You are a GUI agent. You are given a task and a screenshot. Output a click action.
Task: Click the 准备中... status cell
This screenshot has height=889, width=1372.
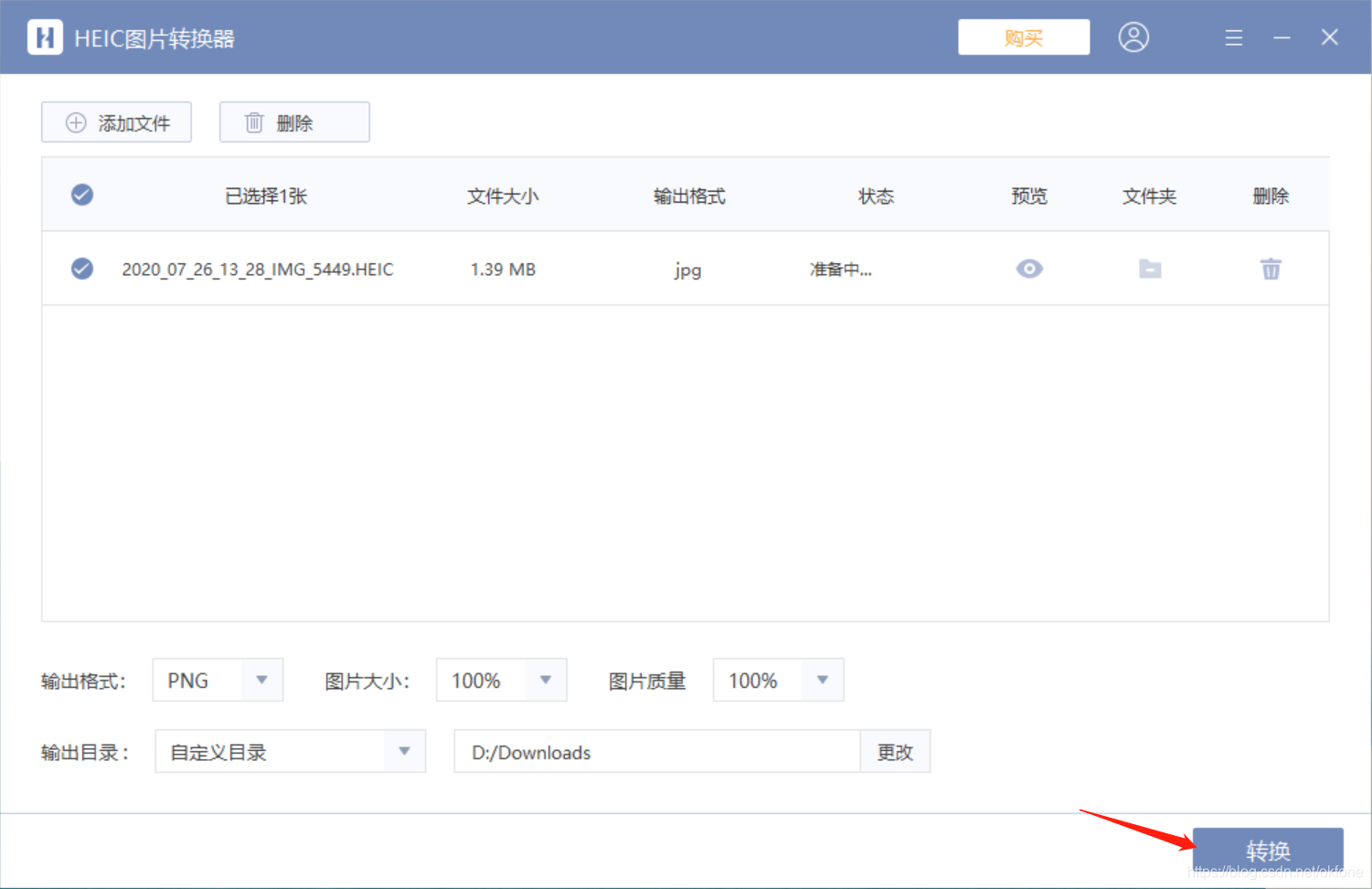(x=841, y=270)
